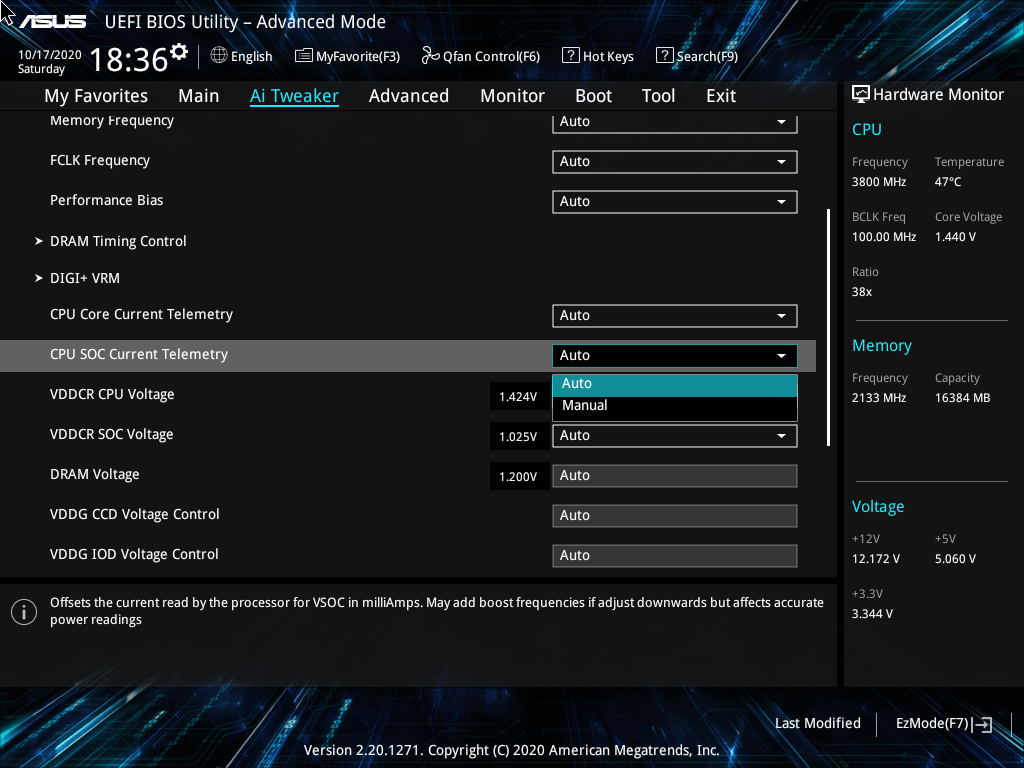The width and height of the screenshot is (1024, 768).
Task: Click the 1.440 V core voltage value
Action: point(955,237)
